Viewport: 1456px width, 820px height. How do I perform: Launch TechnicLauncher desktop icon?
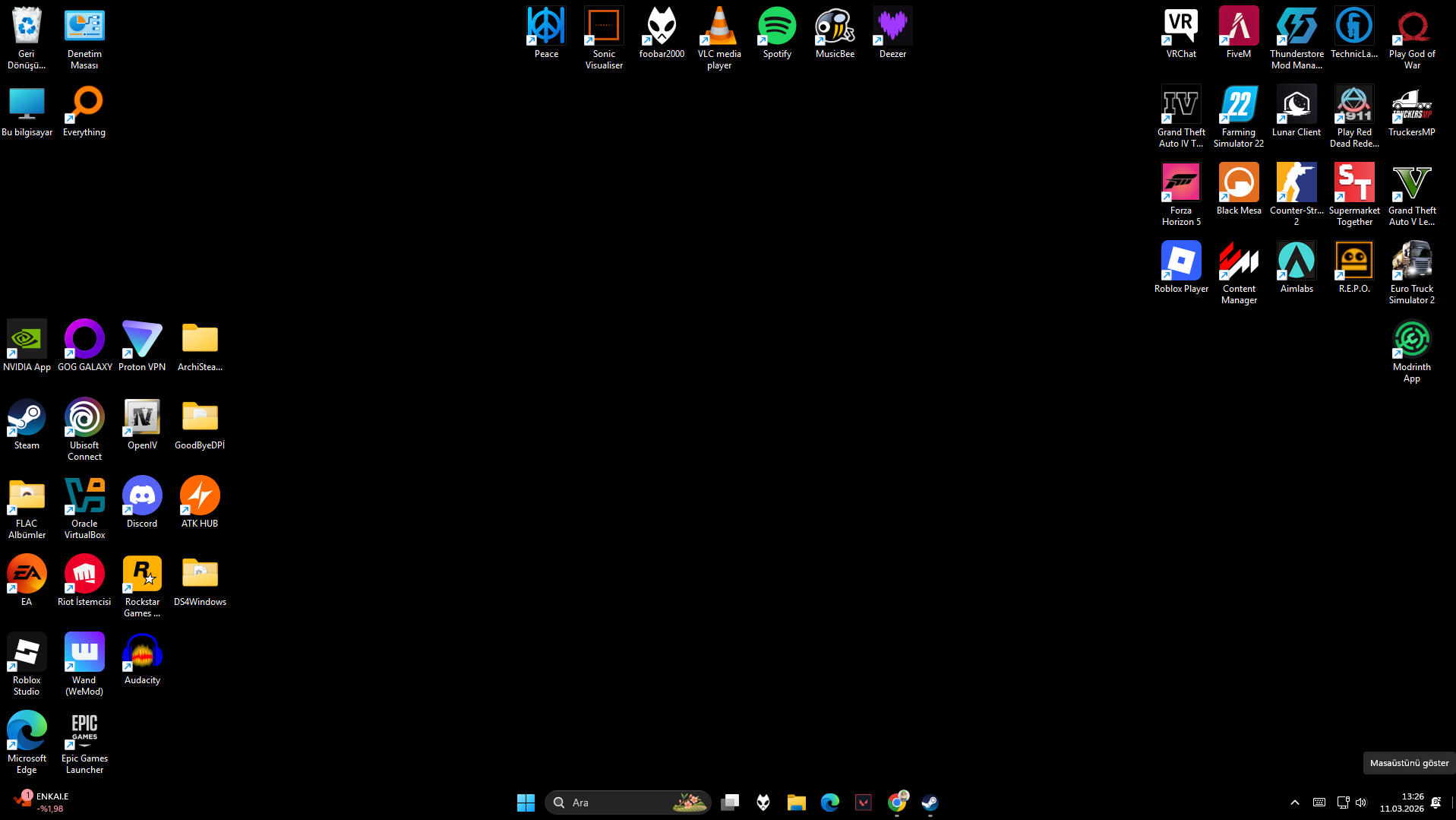(1354, 33)
